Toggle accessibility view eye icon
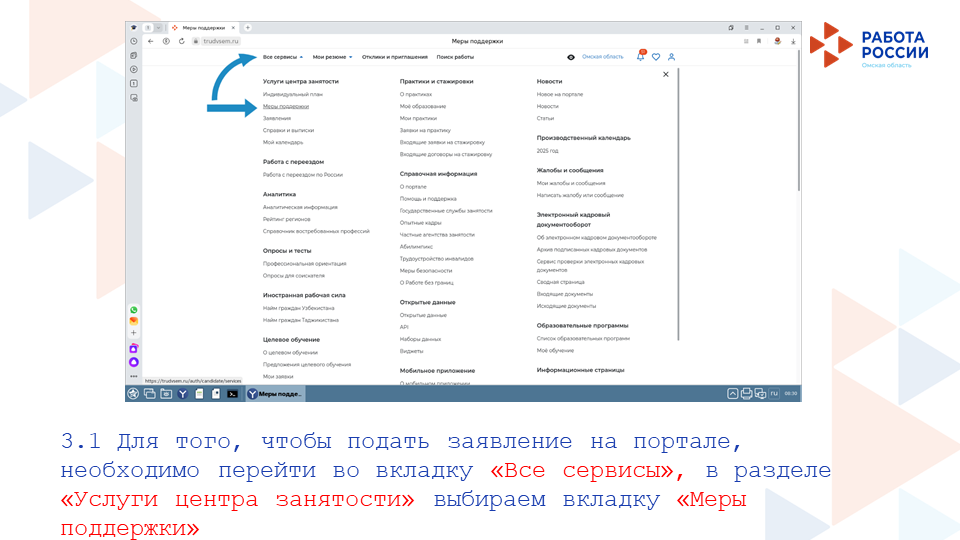960x540 pixels. [571, 57]
